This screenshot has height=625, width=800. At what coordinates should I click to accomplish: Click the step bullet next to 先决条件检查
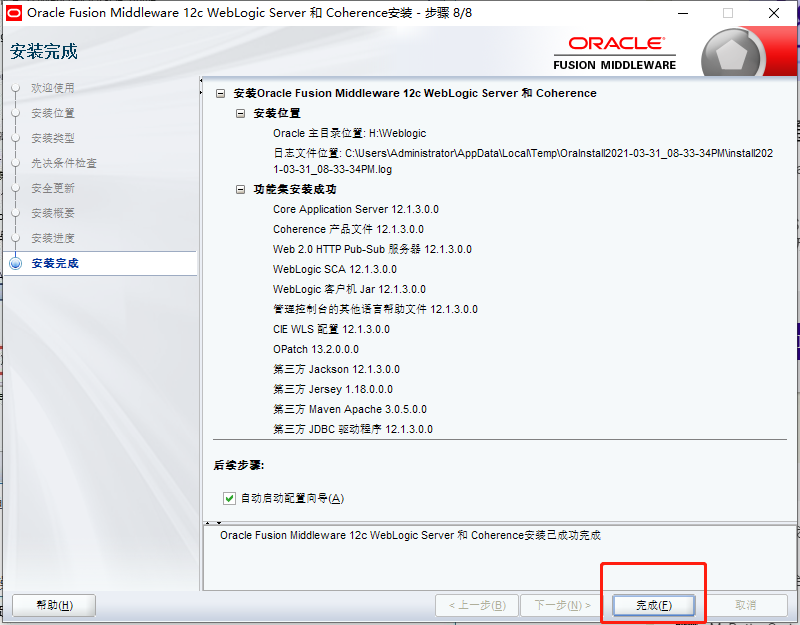(x=16, y=163)
